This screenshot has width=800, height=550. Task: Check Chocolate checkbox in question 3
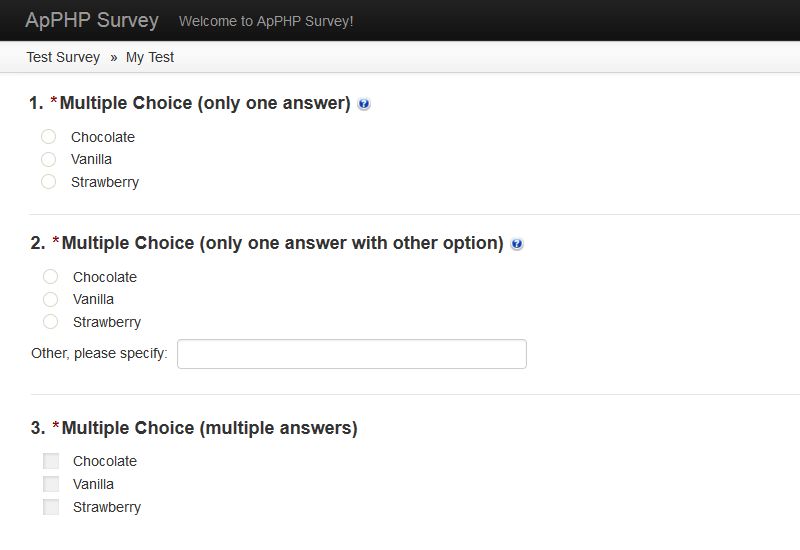click(x=51, y=461)
